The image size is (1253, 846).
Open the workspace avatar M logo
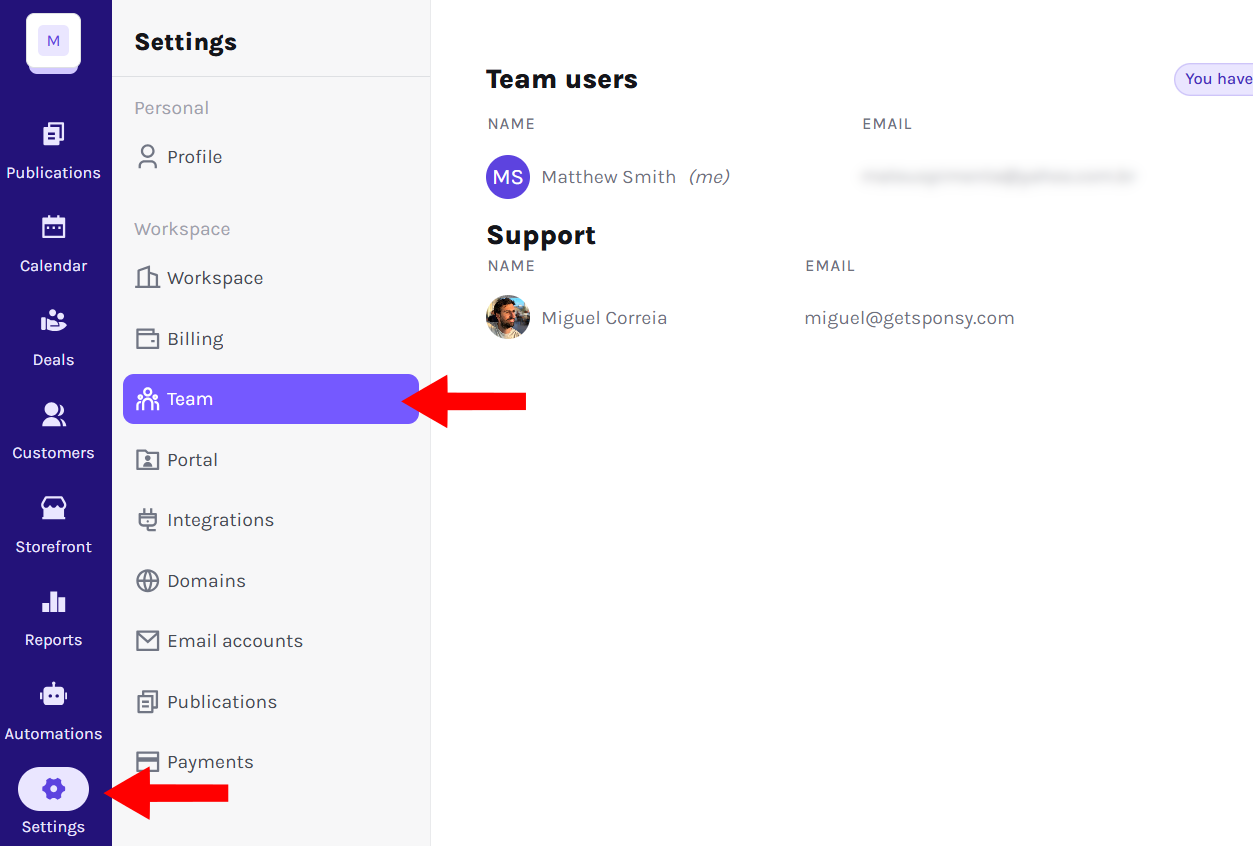click(53, 41)
